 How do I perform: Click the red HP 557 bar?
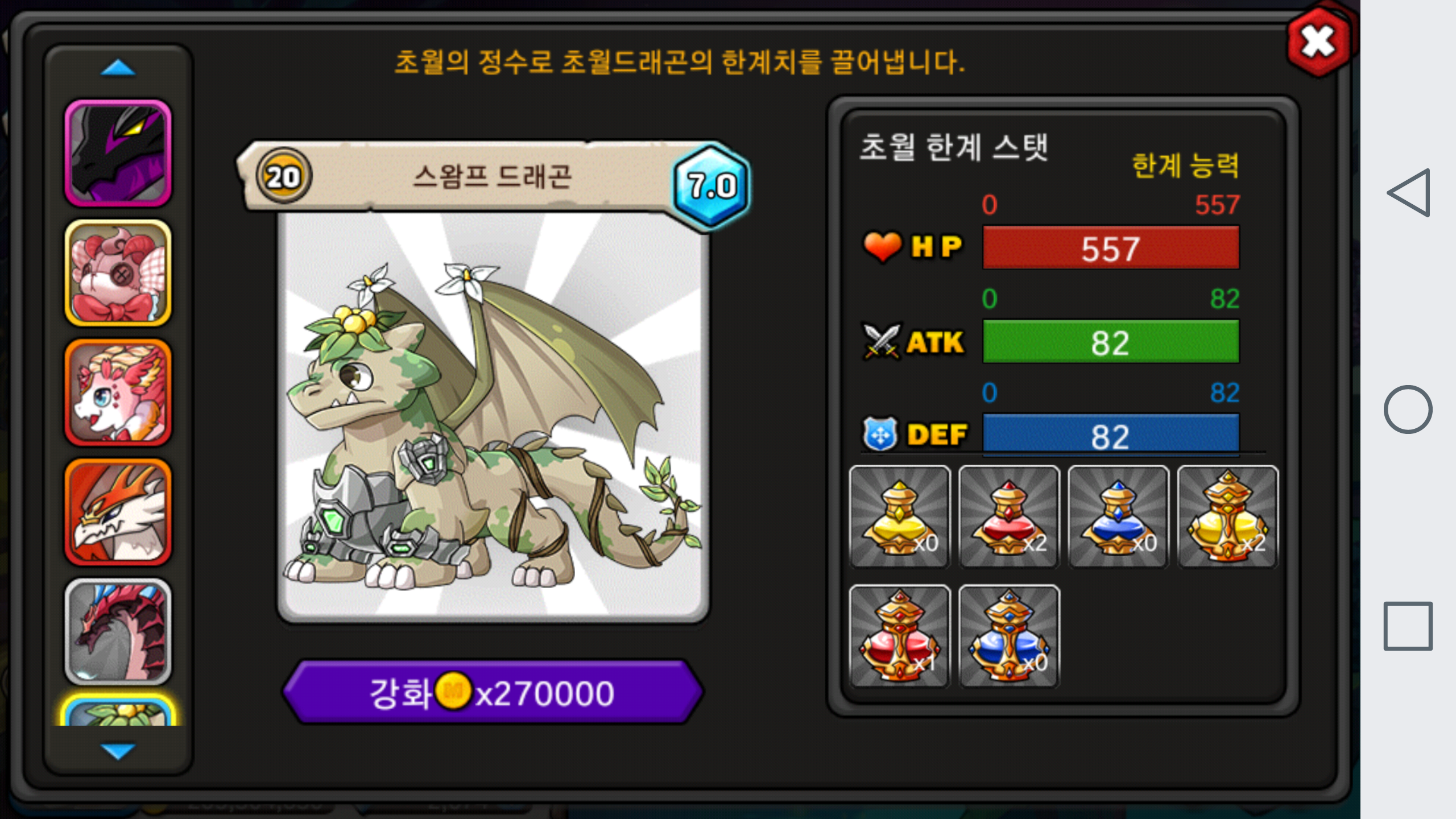[x=1111, y=248]
